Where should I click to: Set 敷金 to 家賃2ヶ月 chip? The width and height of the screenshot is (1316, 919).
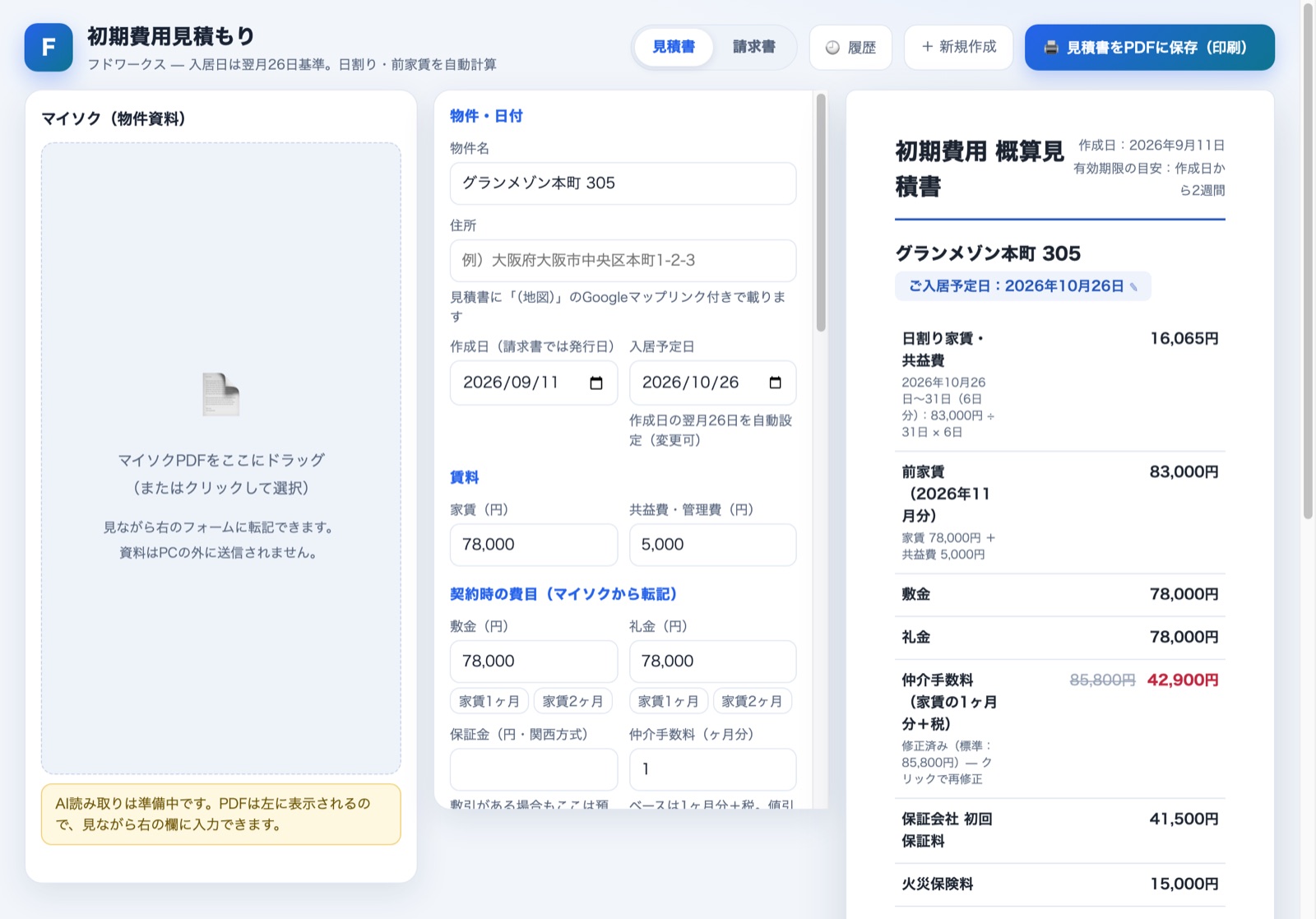573,701
